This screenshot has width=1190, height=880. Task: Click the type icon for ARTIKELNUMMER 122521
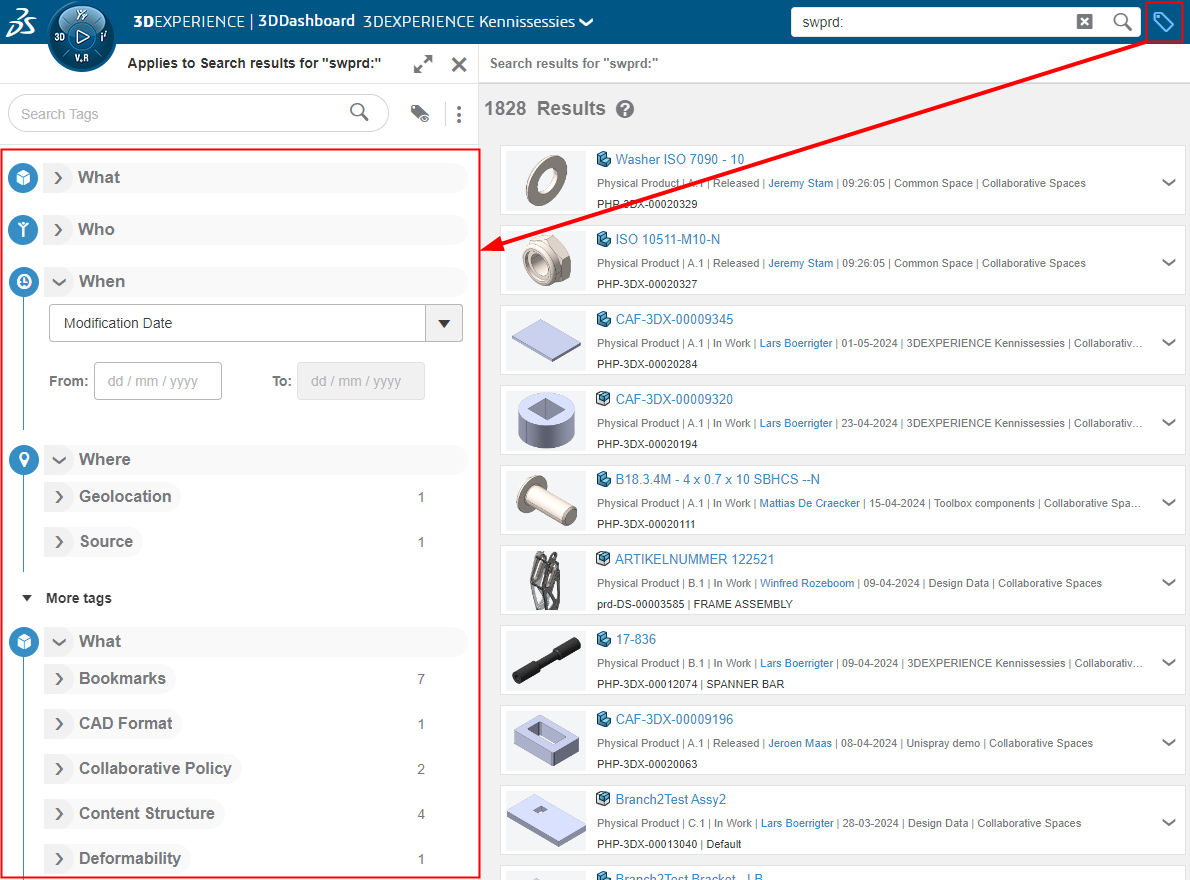pos(603,559)
